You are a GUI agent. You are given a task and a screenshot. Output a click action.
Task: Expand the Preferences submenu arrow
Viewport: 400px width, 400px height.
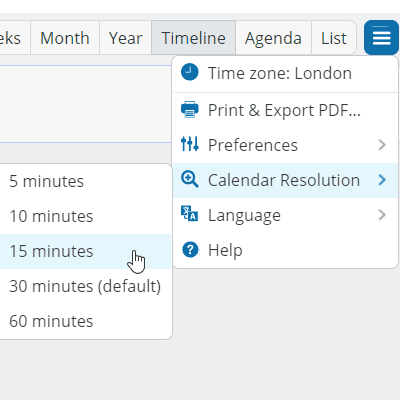[x=382, y=145]
